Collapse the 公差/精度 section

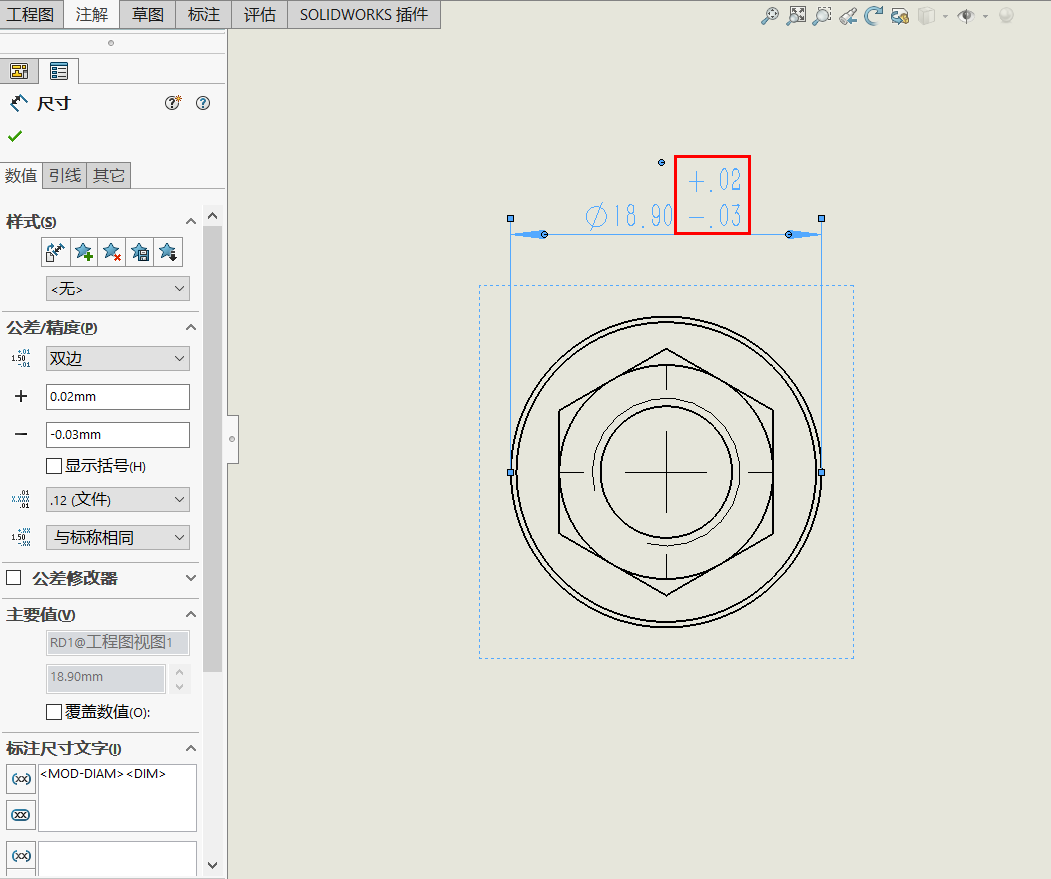[x=191, y=327]
